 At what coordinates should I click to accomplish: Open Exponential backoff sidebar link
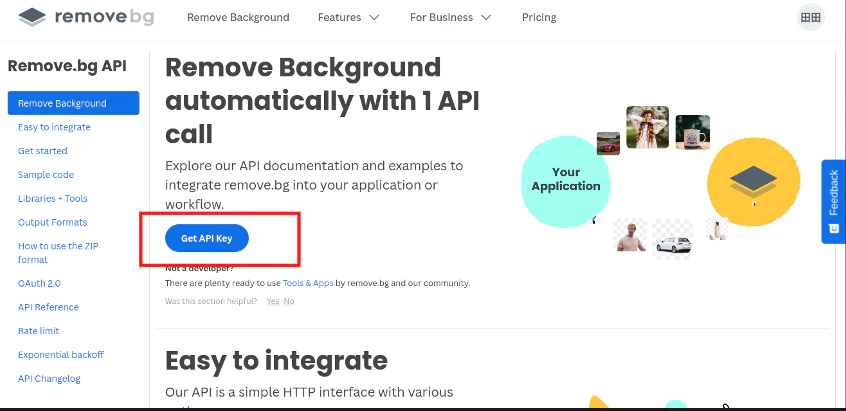(x=61, y=354)
